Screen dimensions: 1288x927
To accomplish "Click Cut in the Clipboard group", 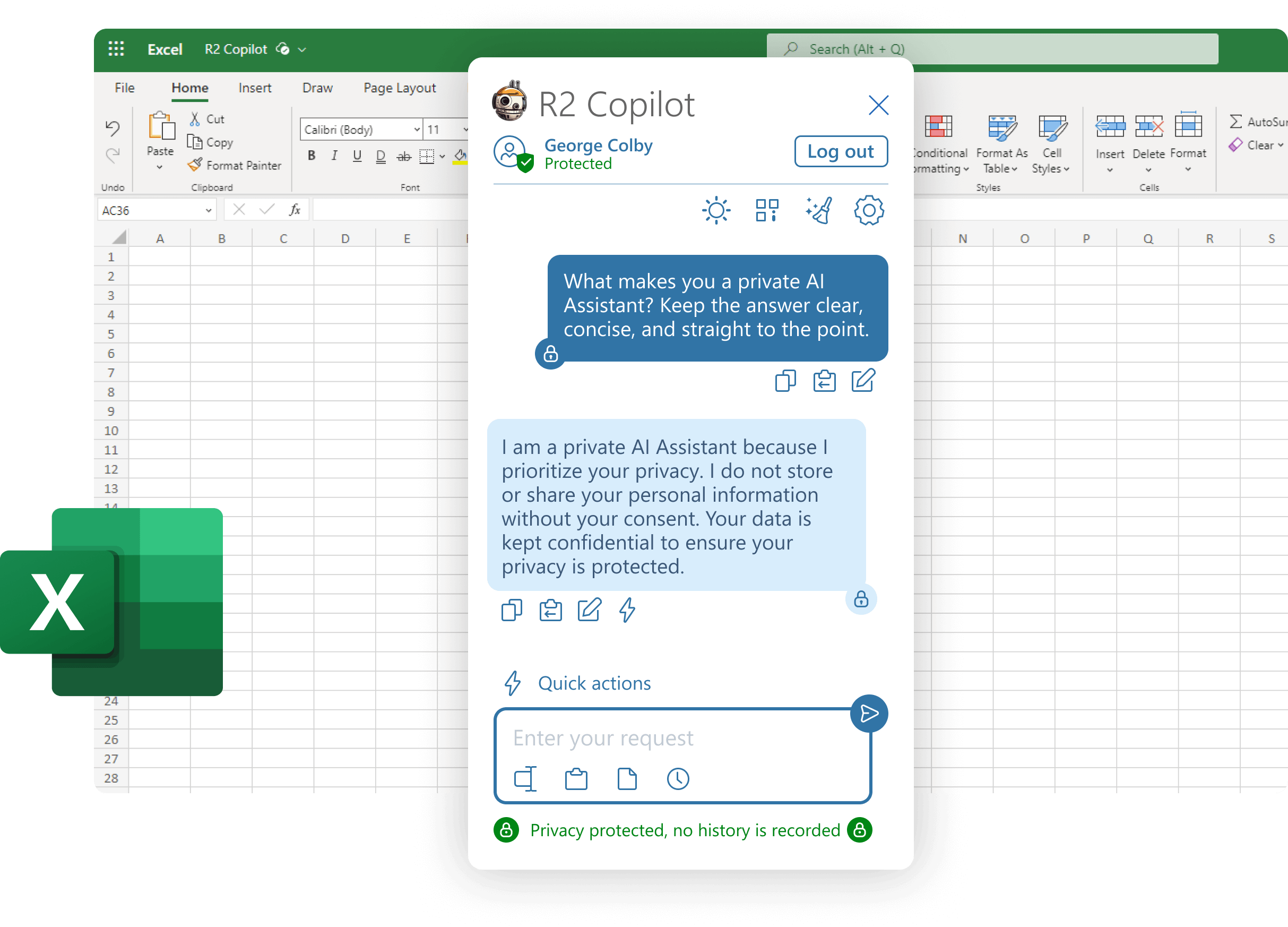I will pos(208,119).
